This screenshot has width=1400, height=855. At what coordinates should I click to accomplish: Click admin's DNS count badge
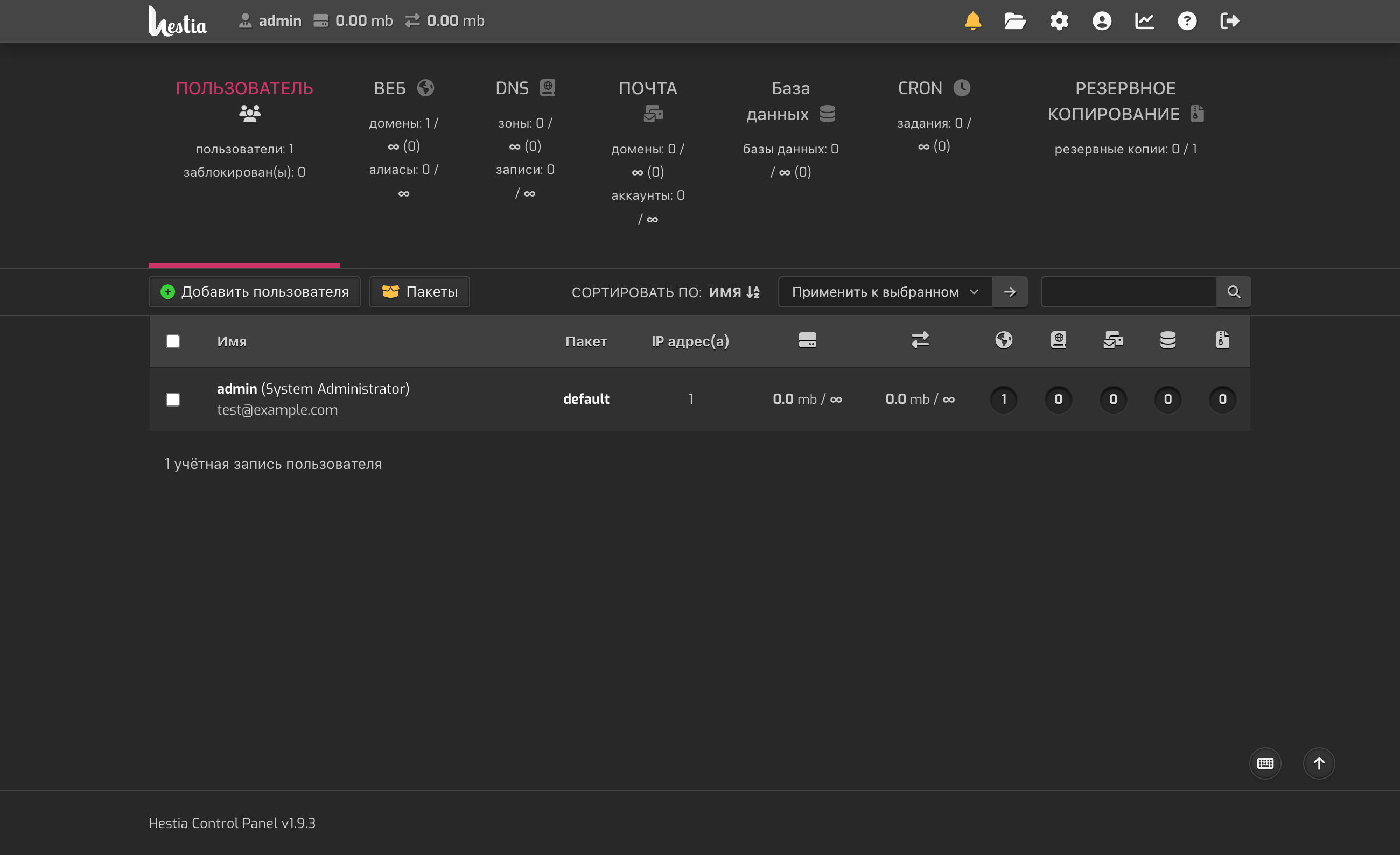pos(1058,400)
